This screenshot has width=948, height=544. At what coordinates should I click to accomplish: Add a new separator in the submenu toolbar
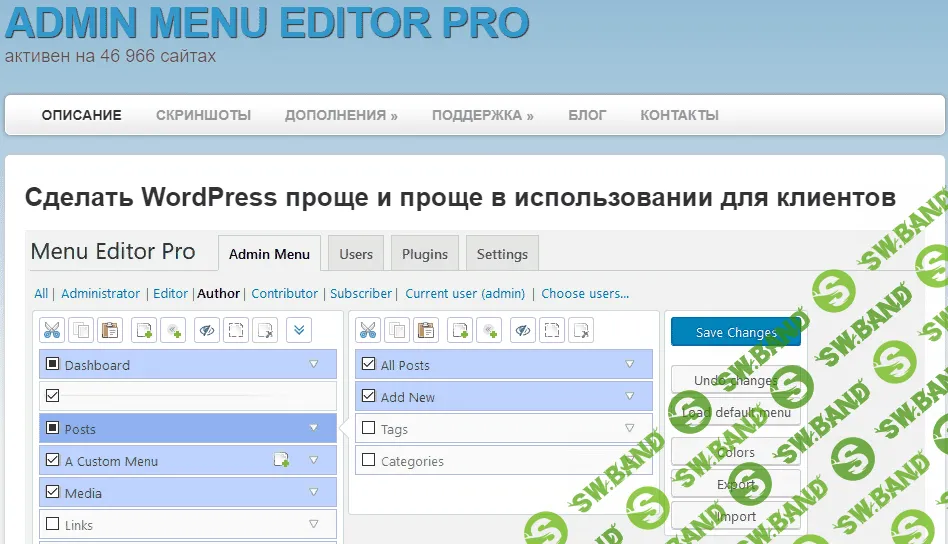pos(489,331)
